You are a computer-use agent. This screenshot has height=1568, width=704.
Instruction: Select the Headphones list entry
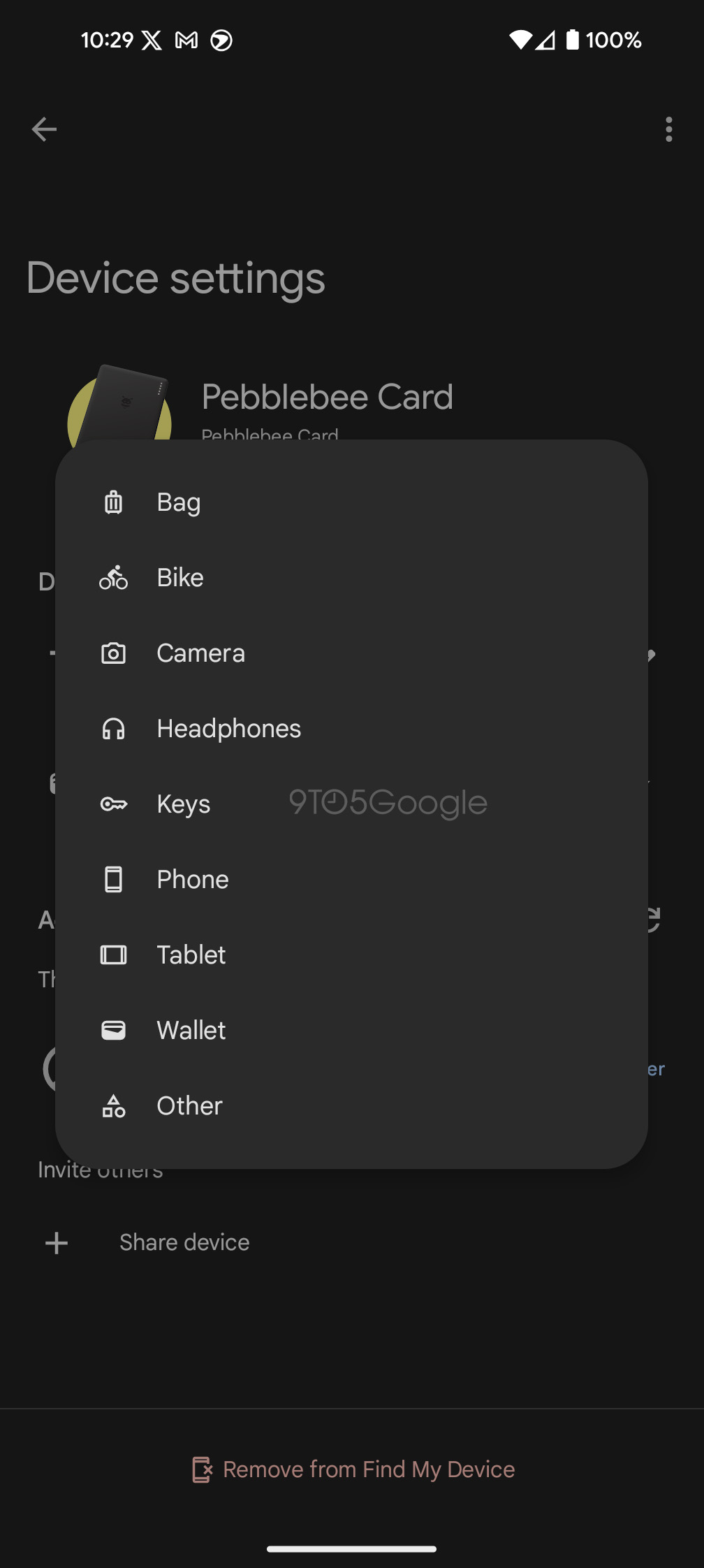(228, 728)
